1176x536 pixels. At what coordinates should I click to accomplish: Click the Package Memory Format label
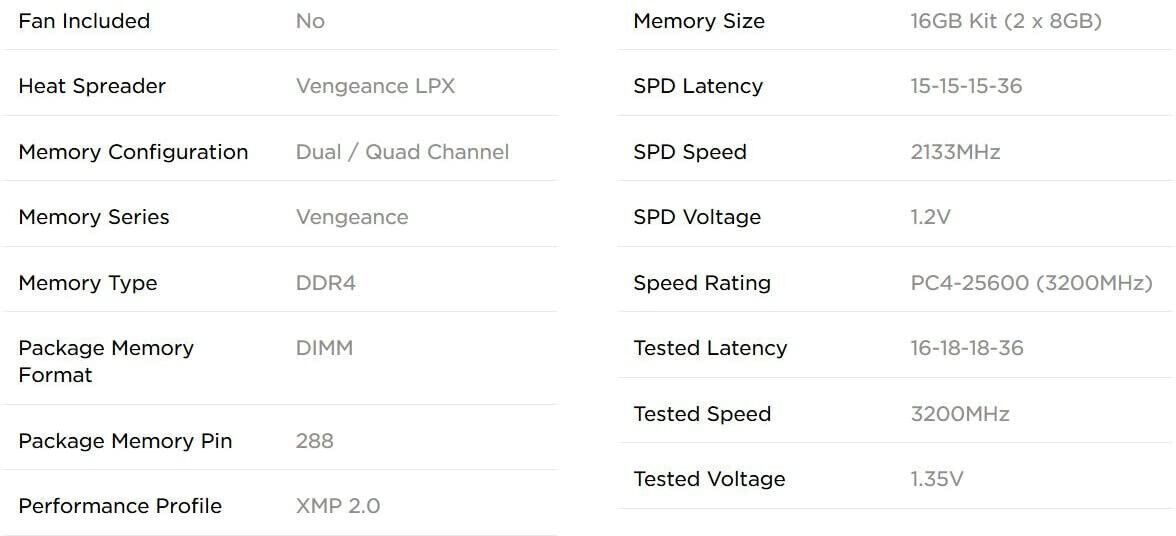tap(105, 361)
